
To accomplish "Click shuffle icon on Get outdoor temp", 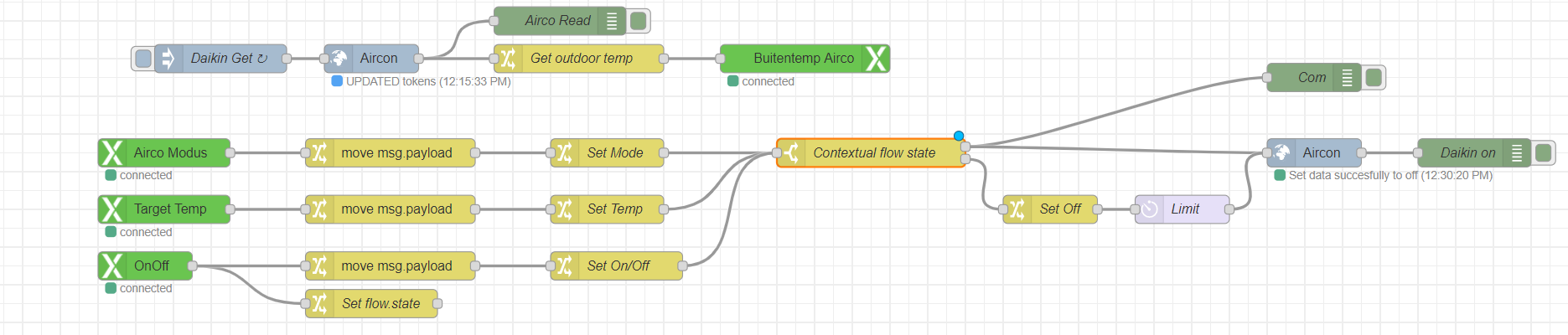I will tap(507, 59).
